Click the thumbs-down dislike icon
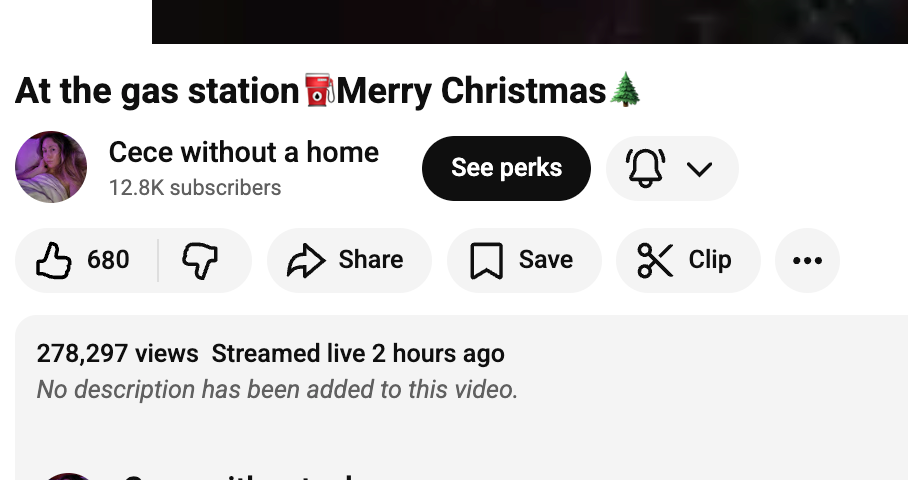The height and width of the screenshot is (480, 908). [200, 261]
